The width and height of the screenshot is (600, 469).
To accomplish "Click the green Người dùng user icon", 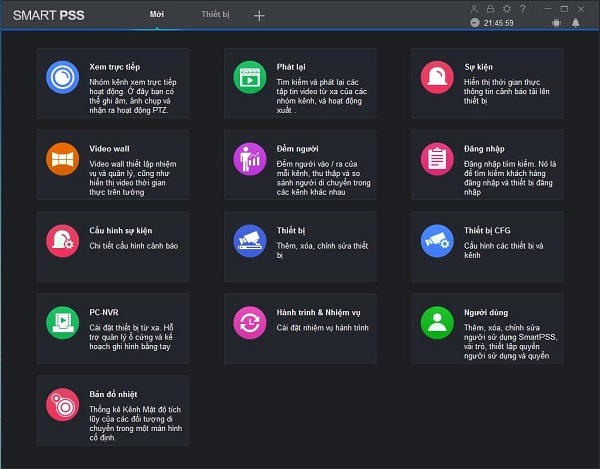I will click(435, 322).
